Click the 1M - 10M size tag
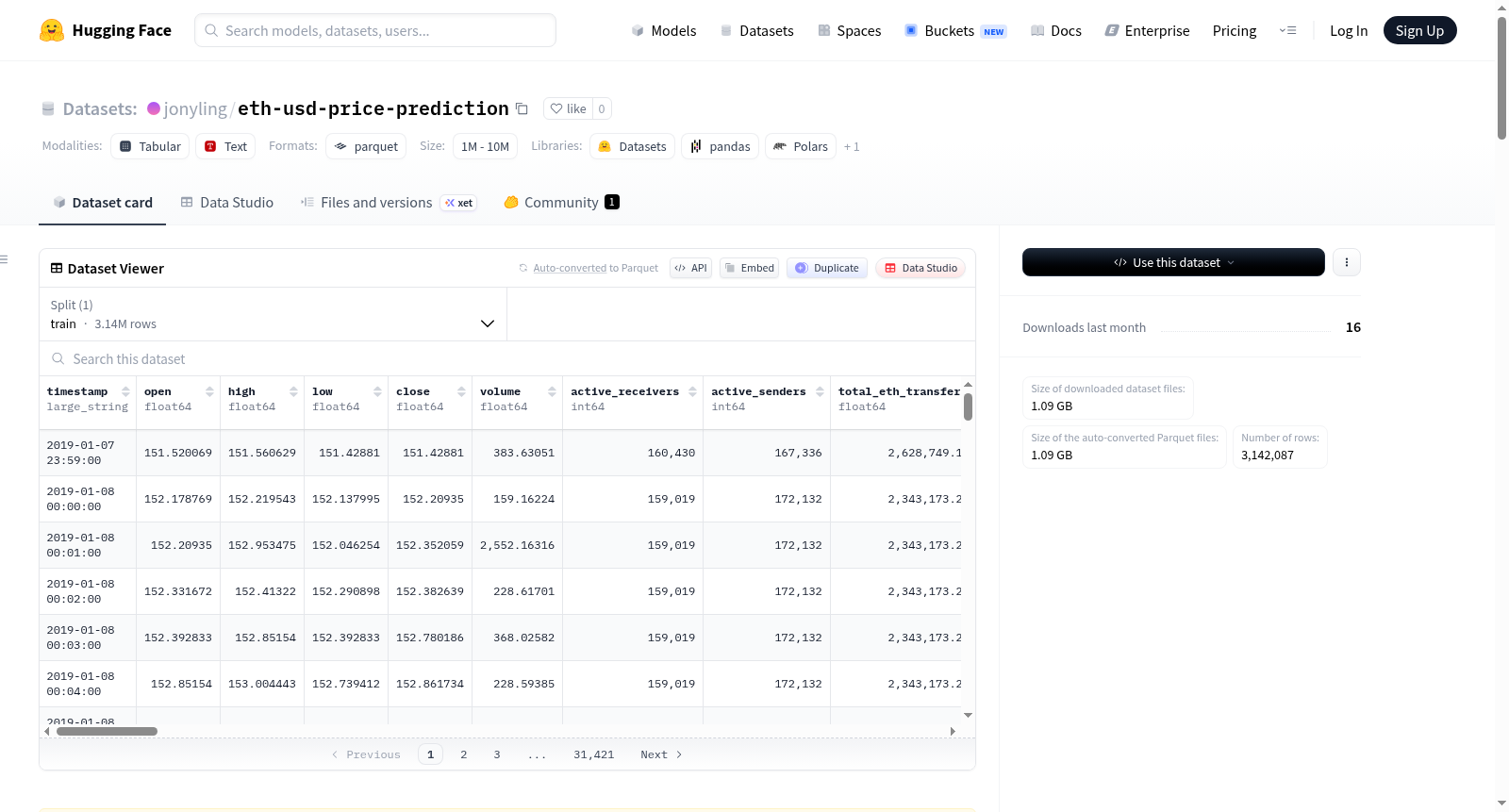The width and height of the screenshot is (1509, 812). 485,146
